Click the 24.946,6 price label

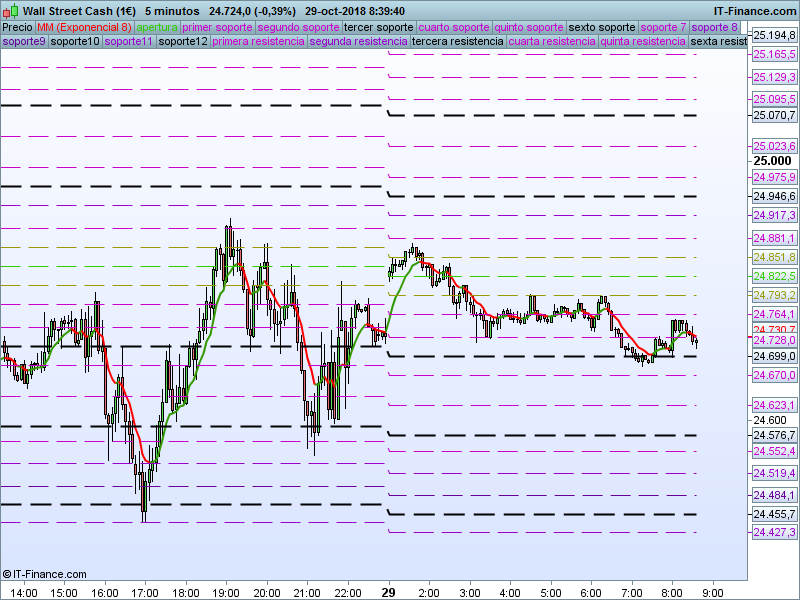point(774,196)
